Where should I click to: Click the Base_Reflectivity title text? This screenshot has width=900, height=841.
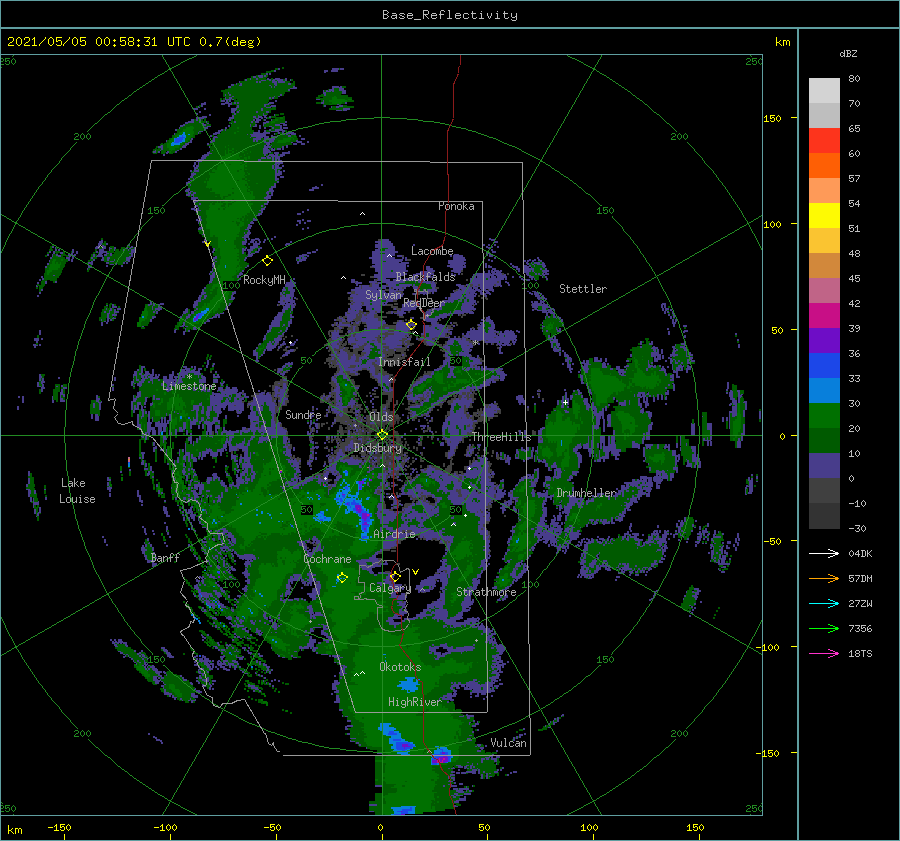(x=450, y=15)
